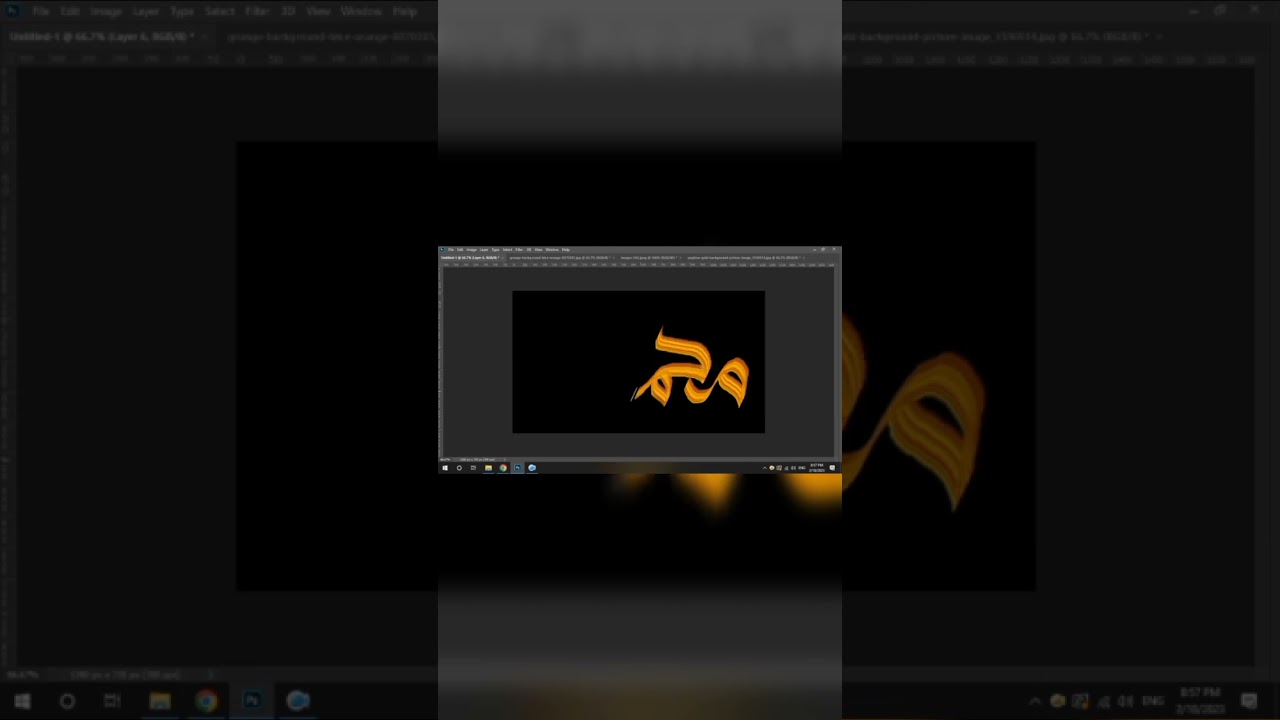Open Google Chrome from the centered taskbar
The height and width of the screenshot is (720, 1280).
pos(503,468)
